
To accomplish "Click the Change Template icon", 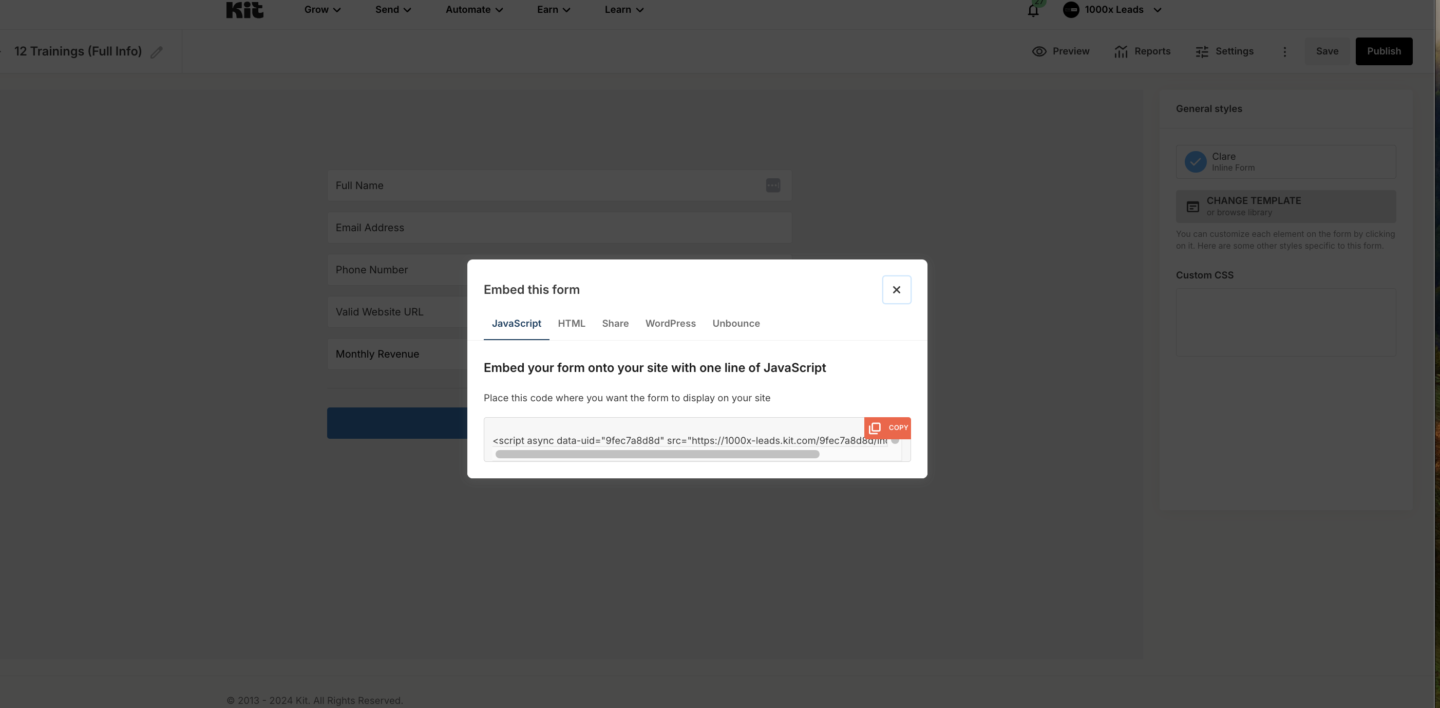I will tap(1192, 206).
